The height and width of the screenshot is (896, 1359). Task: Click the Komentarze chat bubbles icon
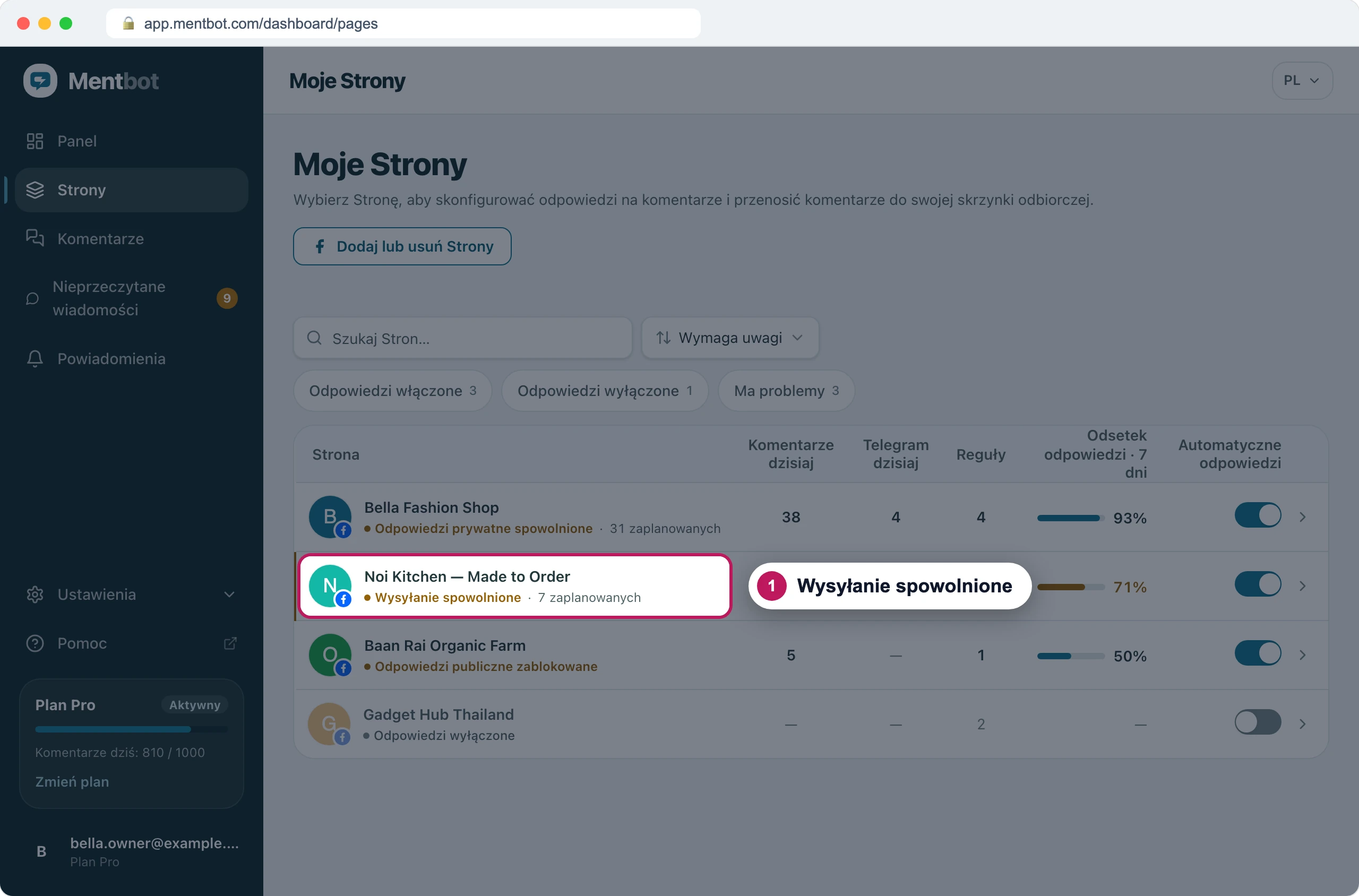point(35,238)
